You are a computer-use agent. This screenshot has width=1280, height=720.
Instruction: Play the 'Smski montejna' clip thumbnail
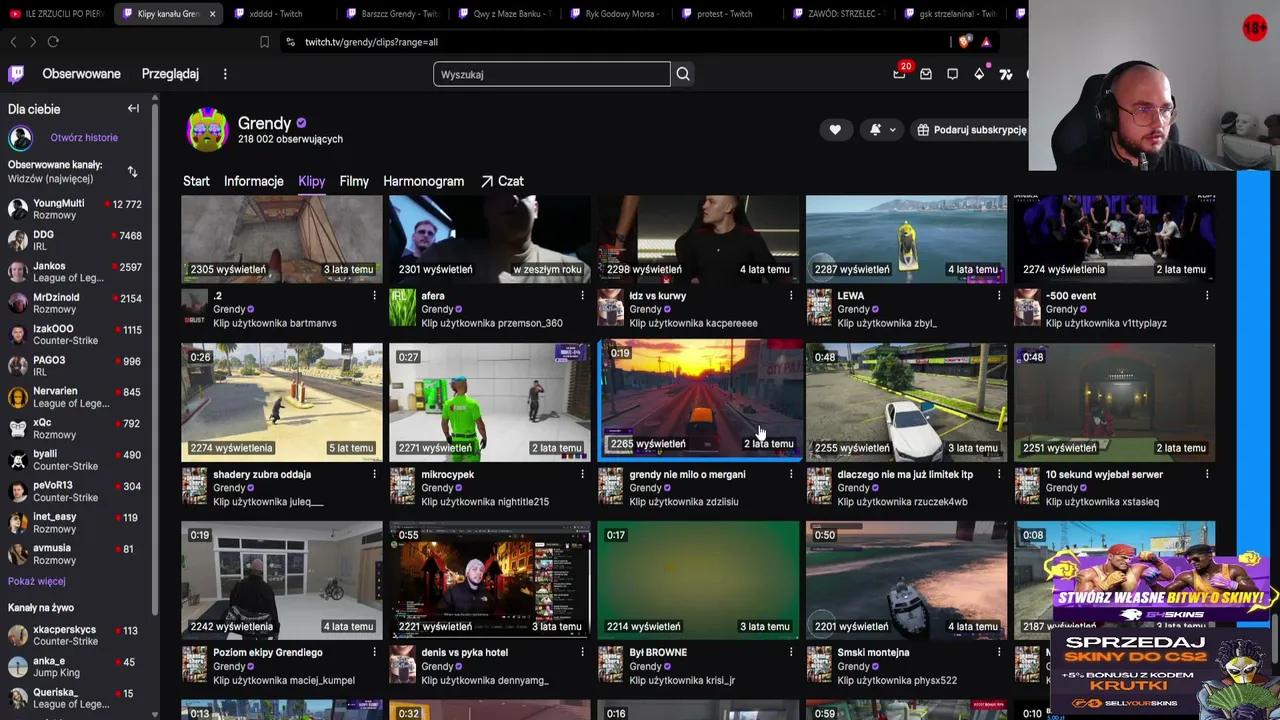coord(906,580)
